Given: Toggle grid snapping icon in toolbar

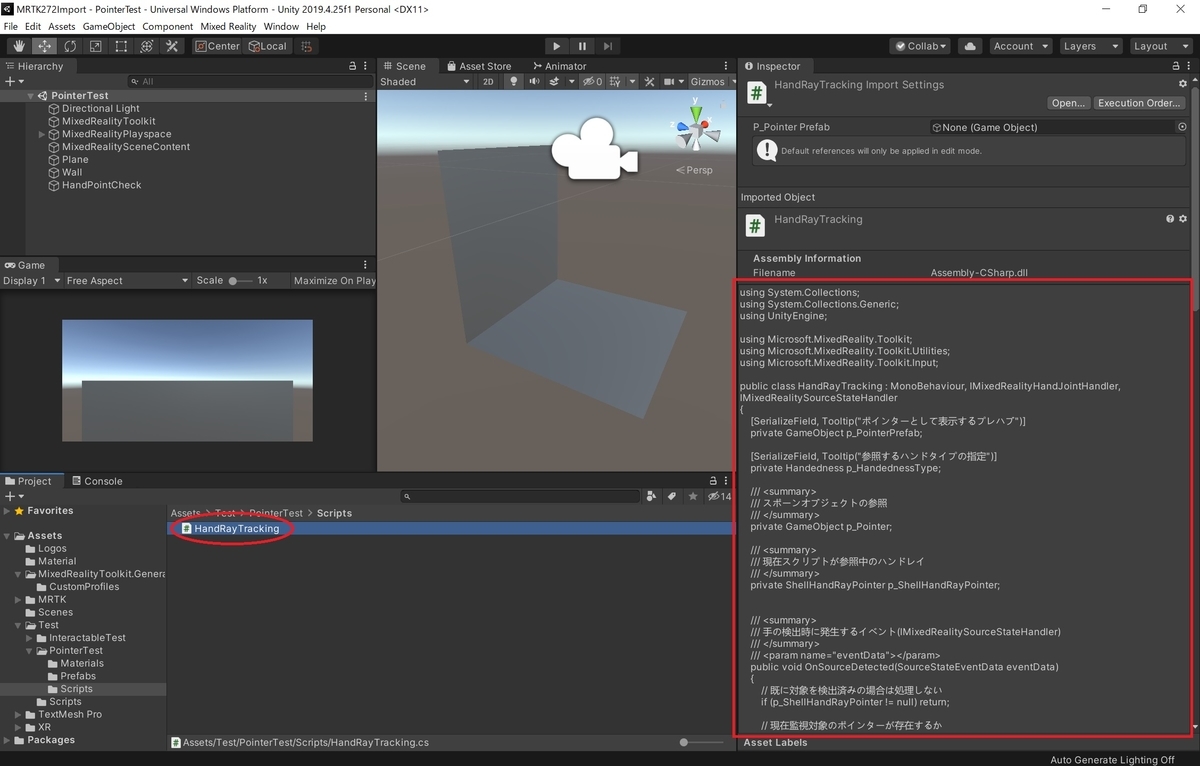Looking at the screenshot, I should click(307, 46).
